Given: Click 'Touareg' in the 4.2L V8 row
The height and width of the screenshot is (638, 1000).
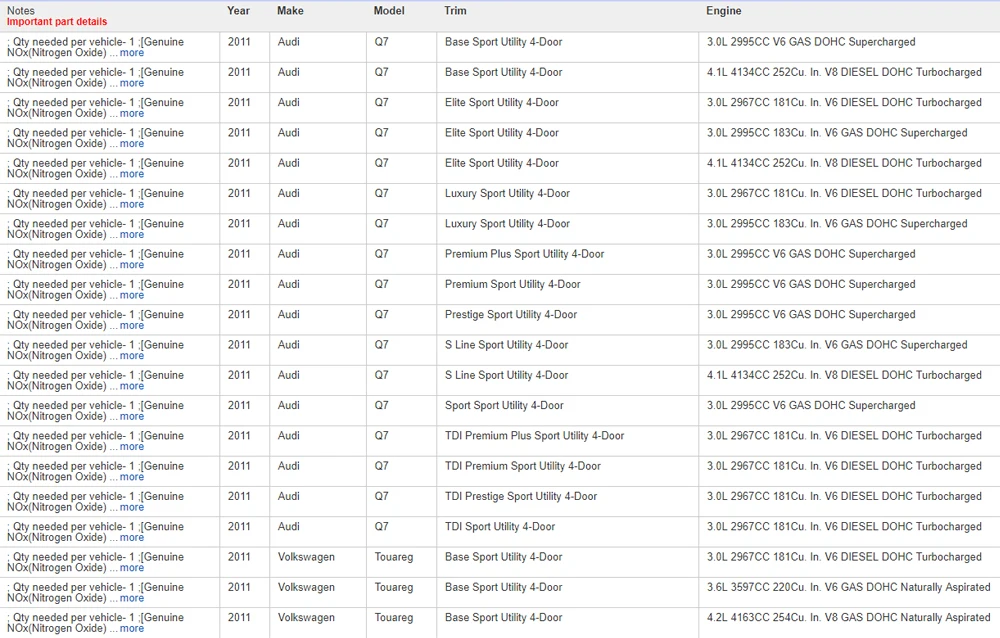Looking at the screenshot, I should point(393,618).
